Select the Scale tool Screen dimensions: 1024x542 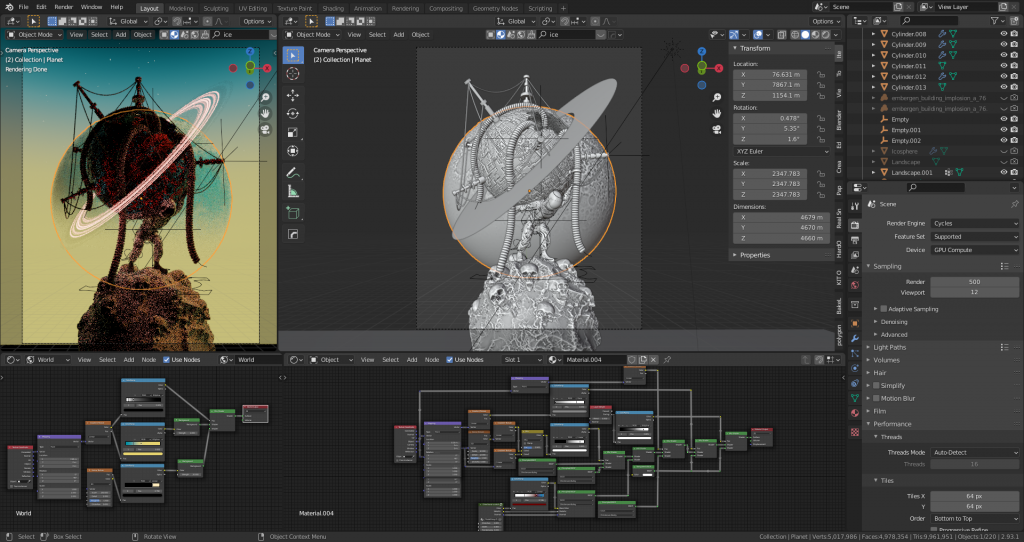(x=293, y=133)
